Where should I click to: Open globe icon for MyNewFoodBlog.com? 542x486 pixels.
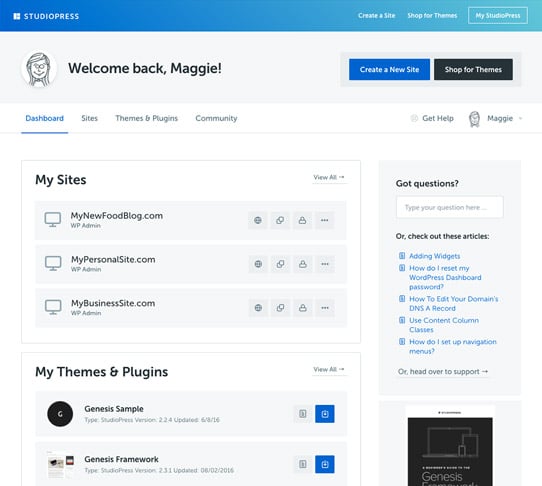tap(258, 220)
